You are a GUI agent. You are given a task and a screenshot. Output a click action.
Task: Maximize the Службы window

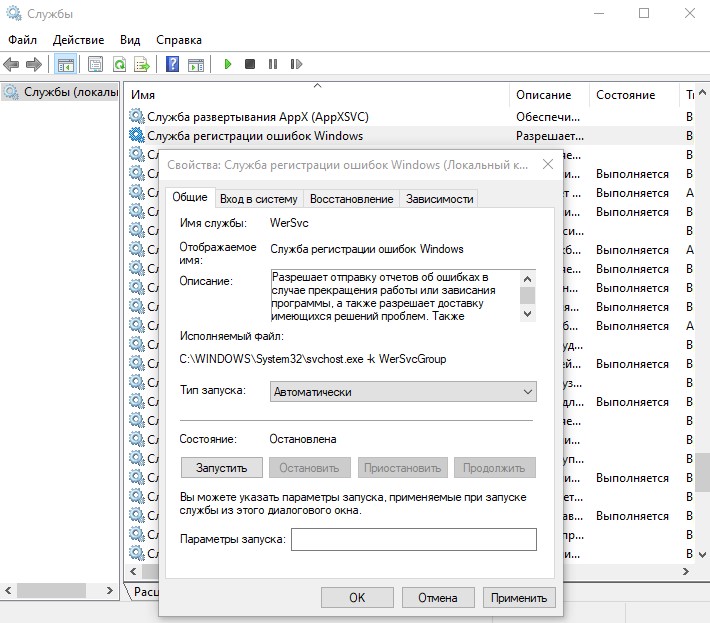point(644,14)
